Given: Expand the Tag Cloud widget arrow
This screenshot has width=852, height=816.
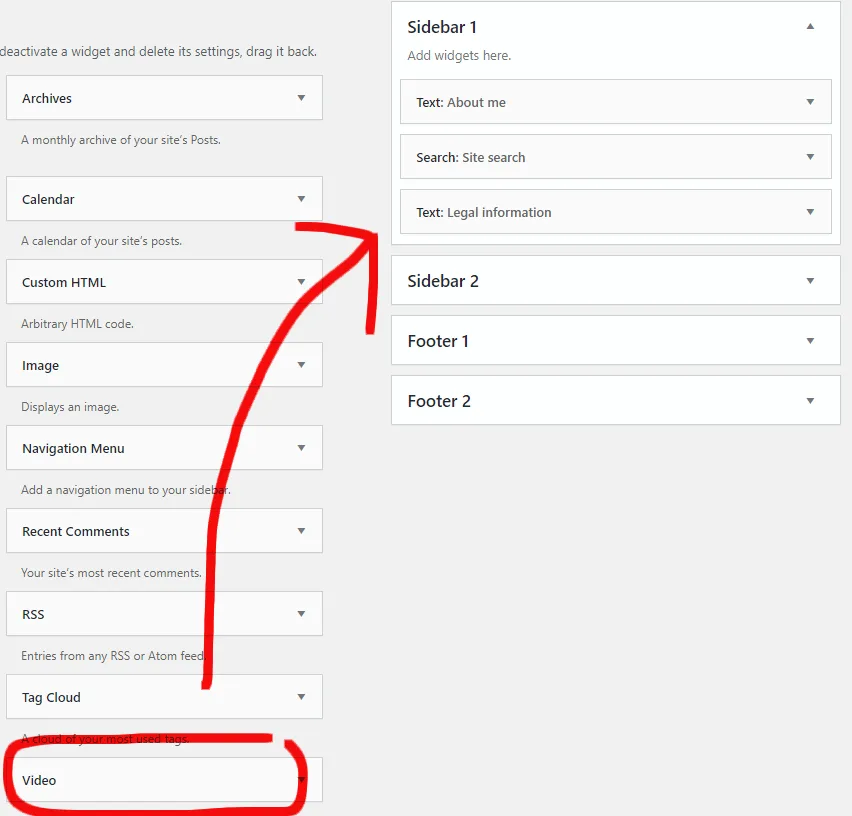Looking at the screenshot, I should coord(301,697).
